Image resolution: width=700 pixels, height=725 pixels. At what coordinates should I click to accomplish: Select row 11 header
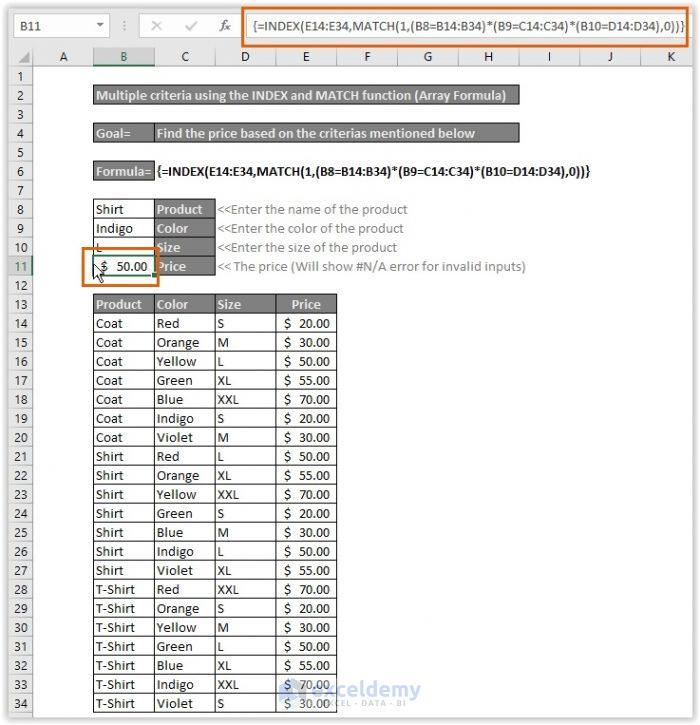pyautogui.click(x=20, y=266)
